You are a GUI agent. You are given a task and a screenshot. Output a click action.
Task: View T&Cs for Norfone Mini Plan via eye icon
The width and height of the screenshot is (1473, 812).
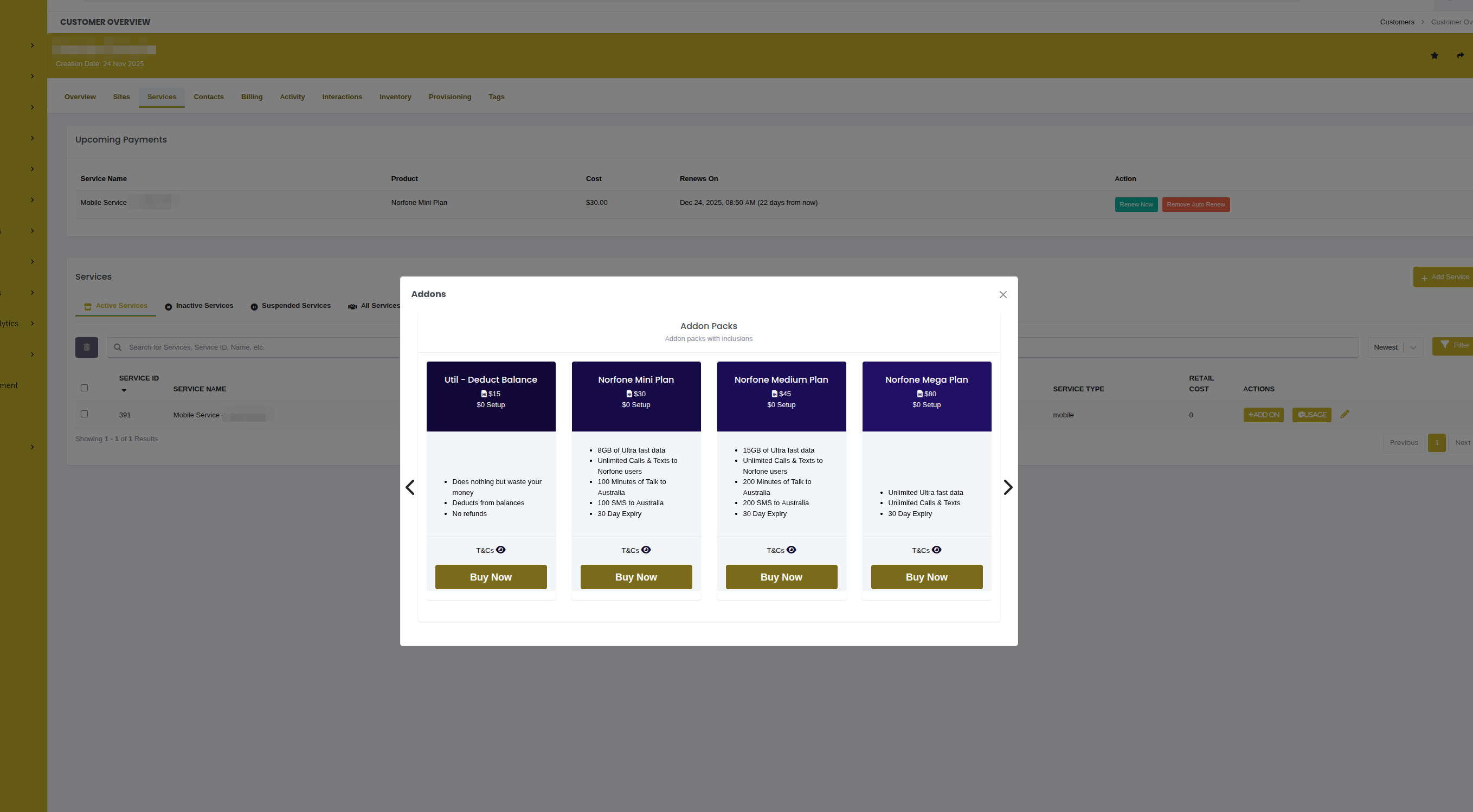[646, 550]
